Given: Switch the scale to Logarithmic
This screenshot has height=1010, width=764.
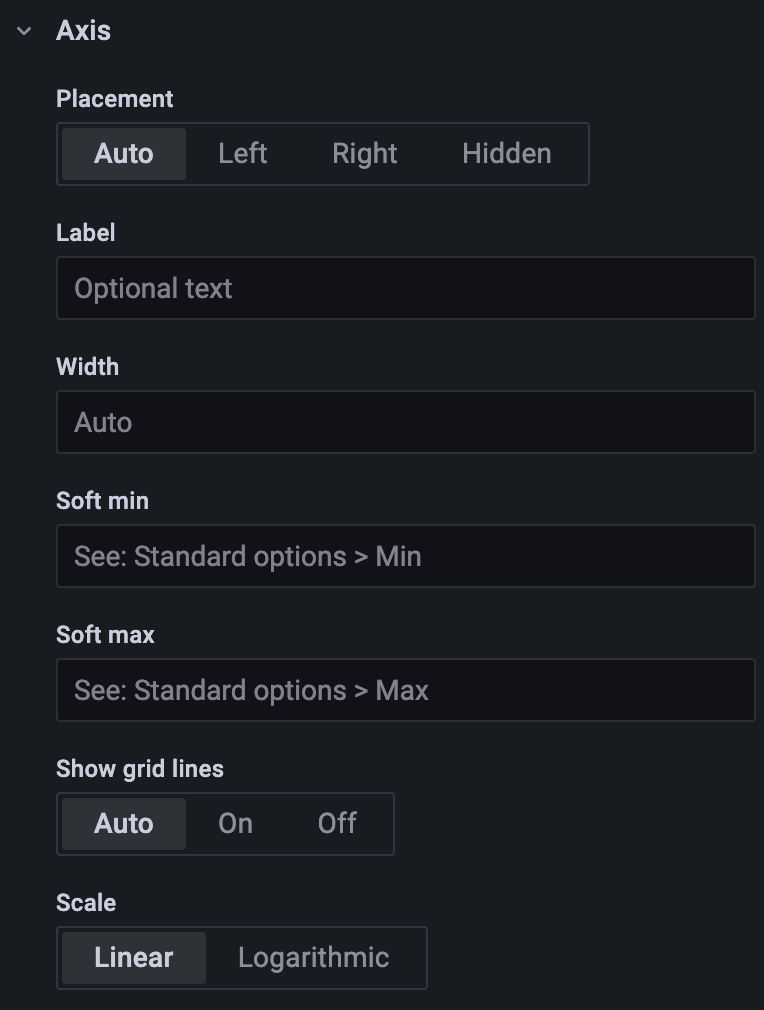Looking at the screenshot, I should pyautogui.click(x=314, y=958).
